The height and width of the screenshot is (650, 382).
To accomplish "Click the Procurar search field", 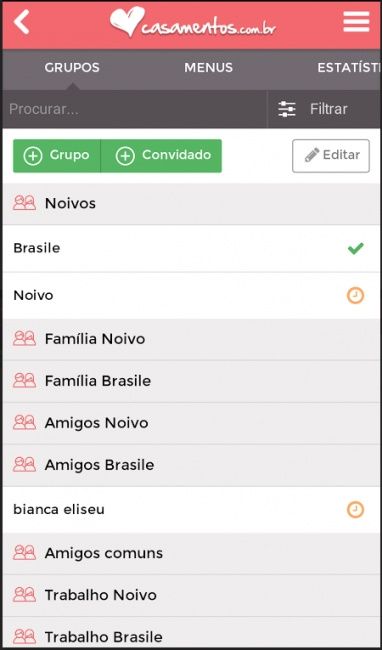I will point(135,109).
